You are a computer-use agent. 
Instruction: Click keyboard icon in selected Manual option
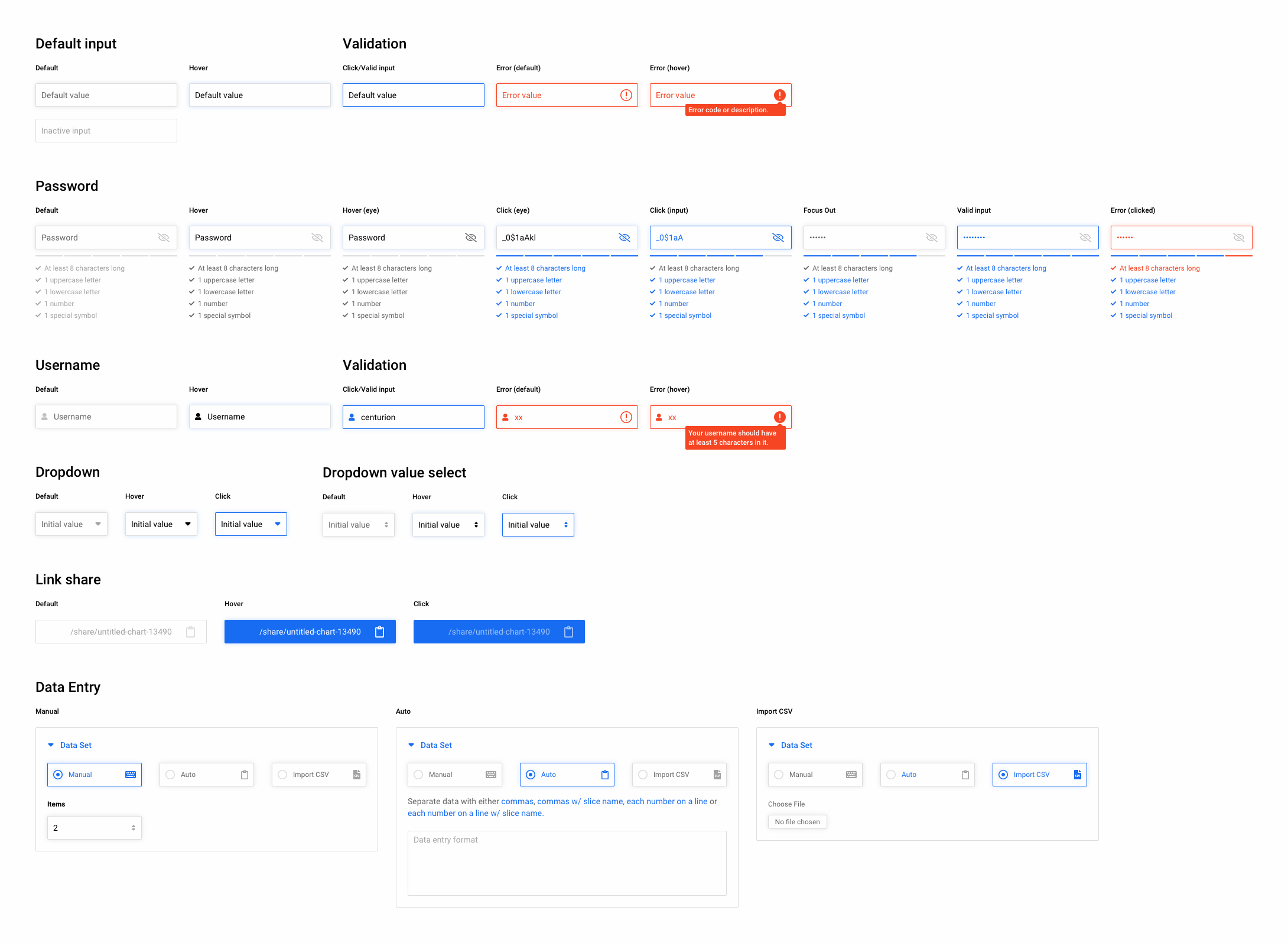(131, 775)
